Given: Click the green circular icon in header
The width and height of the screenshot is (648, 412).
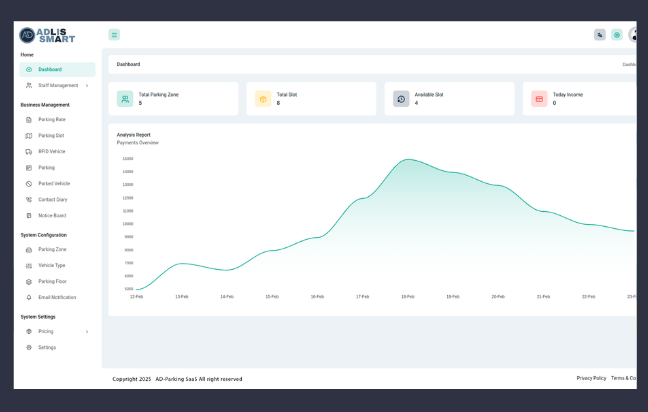Looking at the screenshot, I should click(x=617, y=35).
